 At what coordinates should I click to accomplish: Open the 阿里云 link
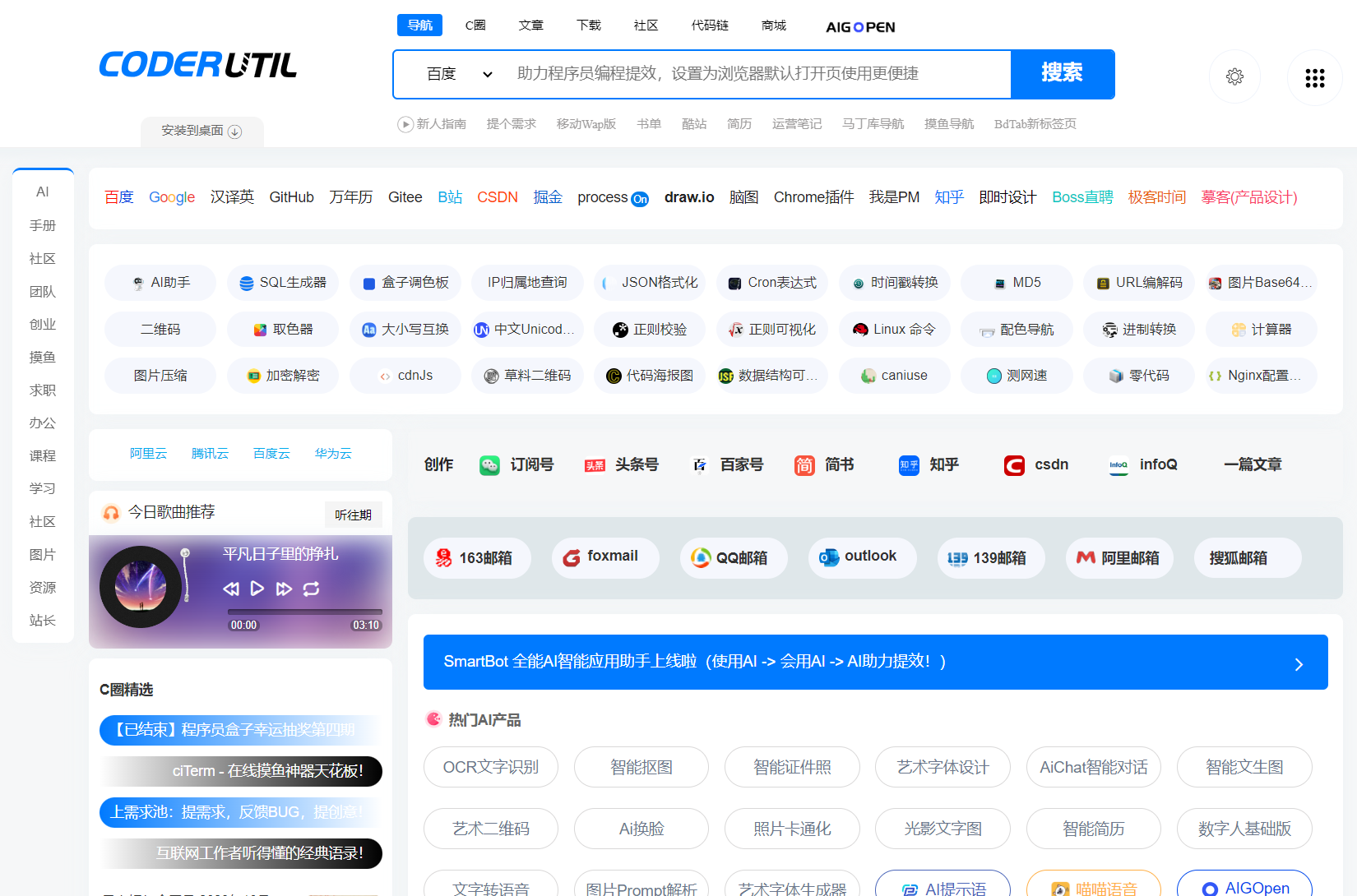click(x=148, y=454)
